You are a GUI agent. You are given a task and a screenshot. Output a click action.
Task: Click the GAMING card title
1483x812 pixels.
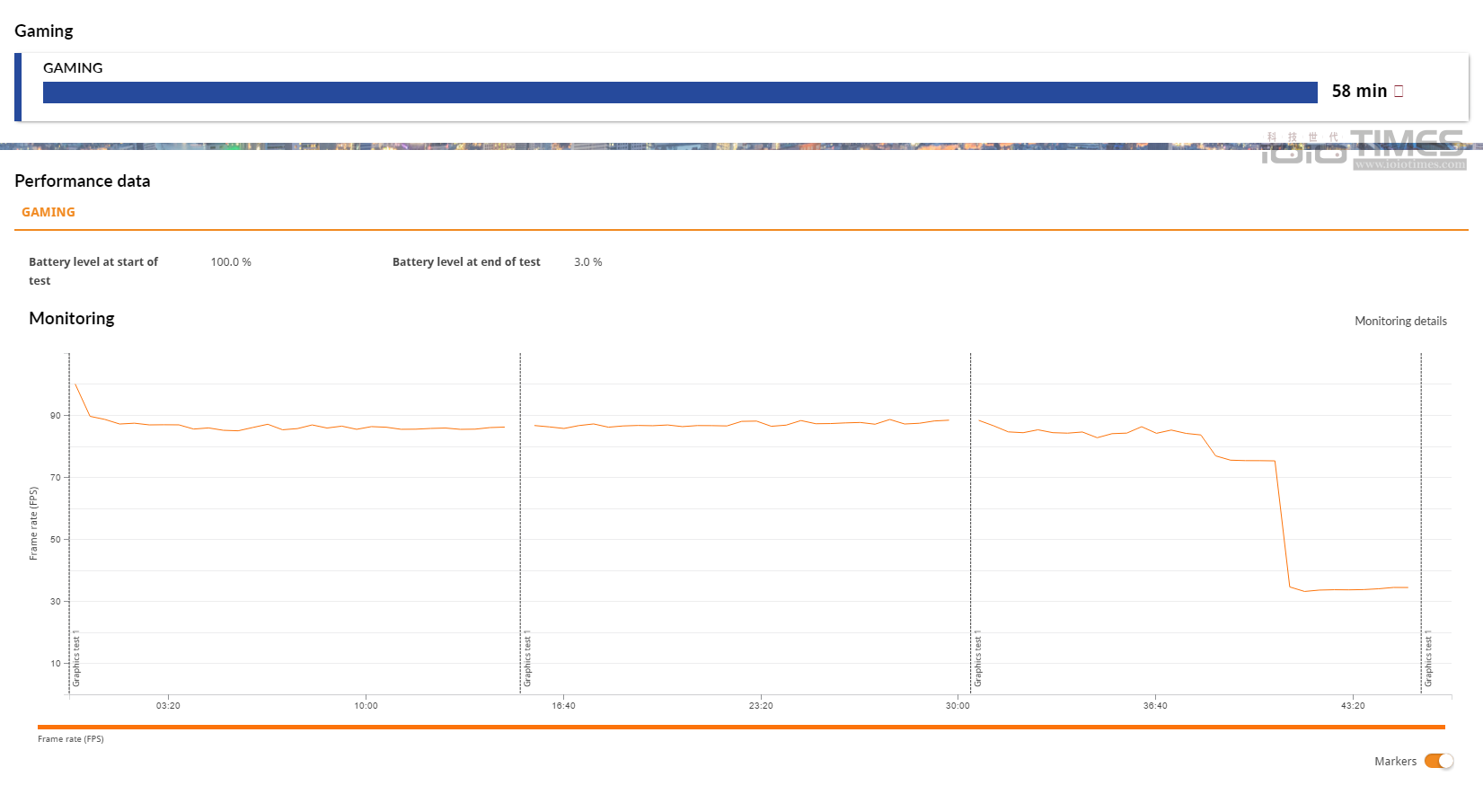point(73,67)
